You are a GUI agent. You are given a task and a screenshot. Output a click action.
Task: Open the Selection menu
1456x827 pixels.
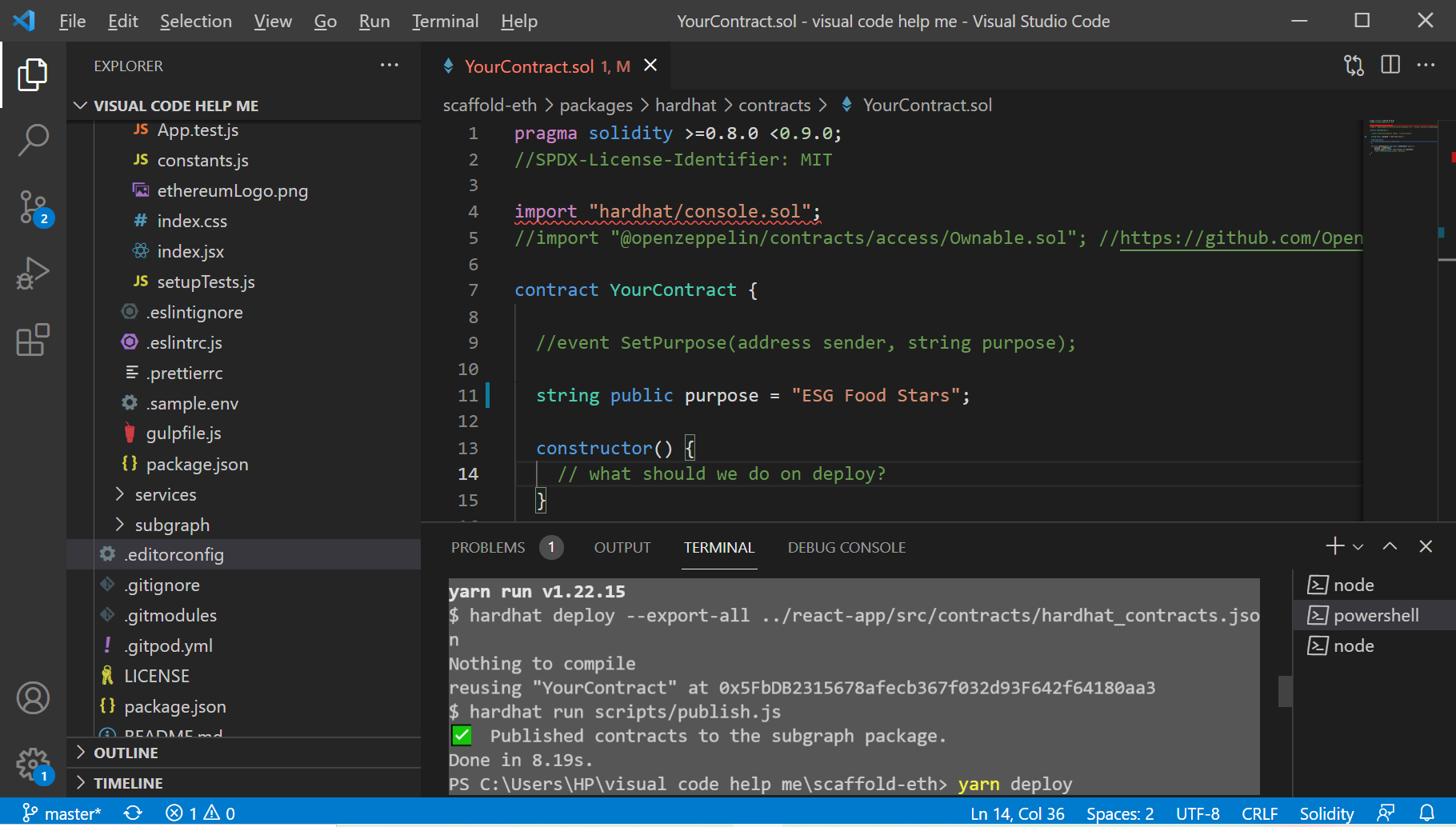coord(196,22)
